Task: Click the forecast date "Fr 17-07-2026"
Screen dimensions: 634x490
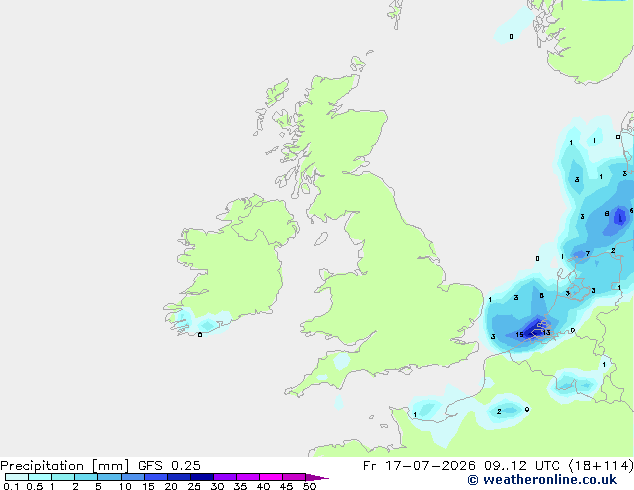Action: (x=419, y=466)
